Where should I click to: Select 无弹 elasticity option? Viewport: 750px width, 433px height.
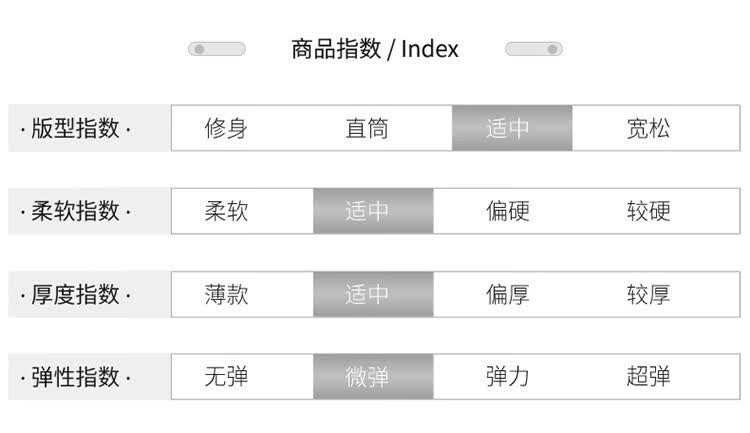click(x=226, y=377)
